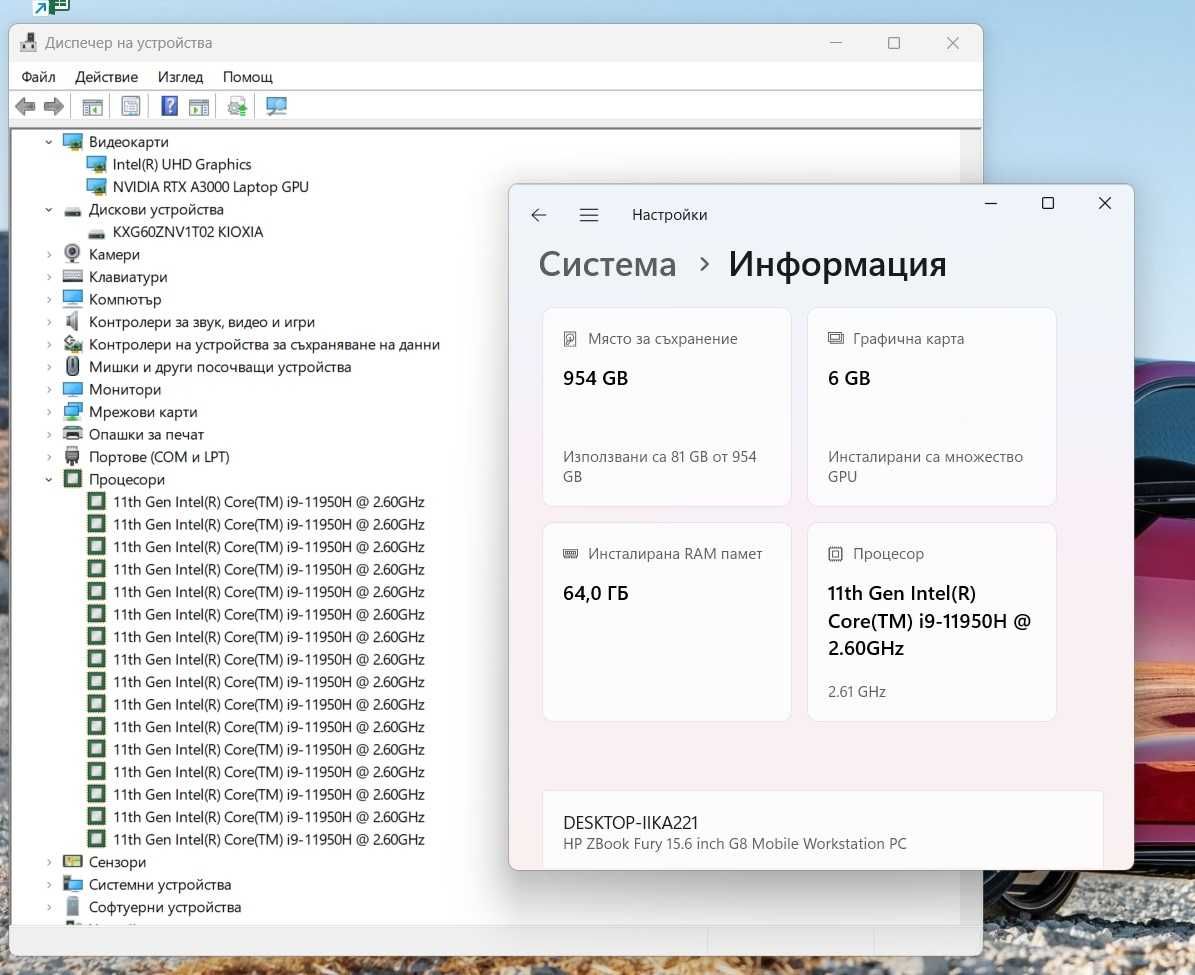
Task: Click update driver toolbar icon
Action: pyautogui.click(x=237, y=106)
